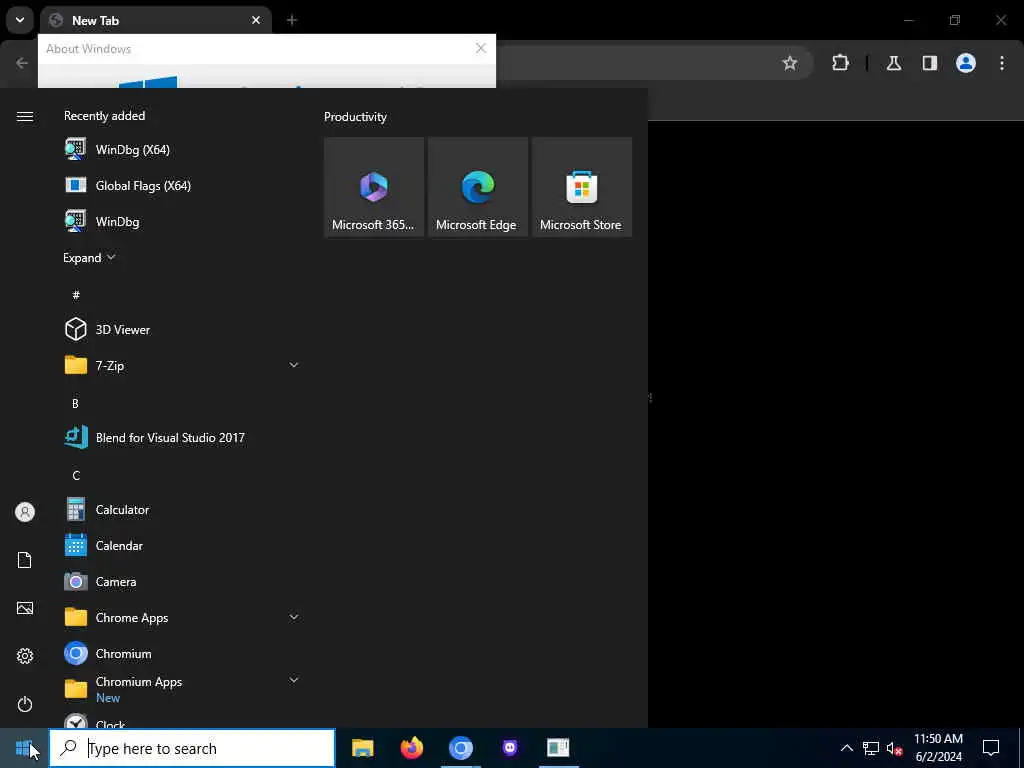1024x768 pixels.
Task: Close the About Windows dialog
Action: pyautogui.click(x=481, y=48)
